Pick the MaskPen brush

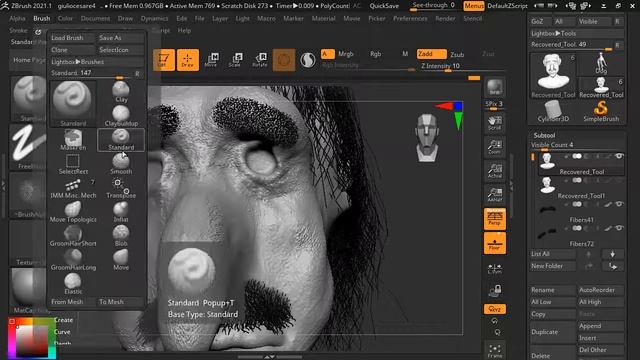click(73, 140)
